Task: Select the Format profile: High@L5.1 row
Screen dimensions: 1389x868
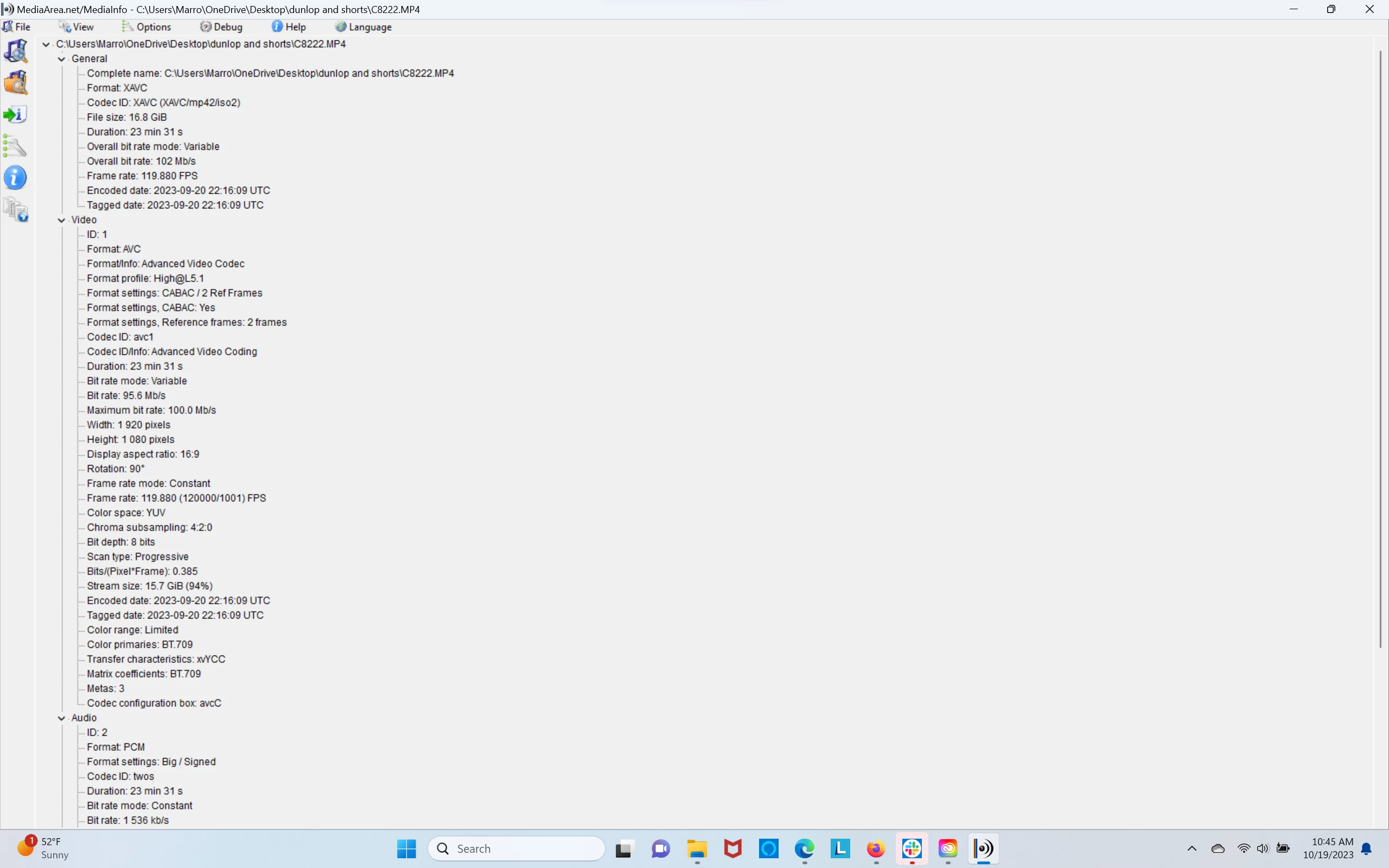Action: coord(145,278)
